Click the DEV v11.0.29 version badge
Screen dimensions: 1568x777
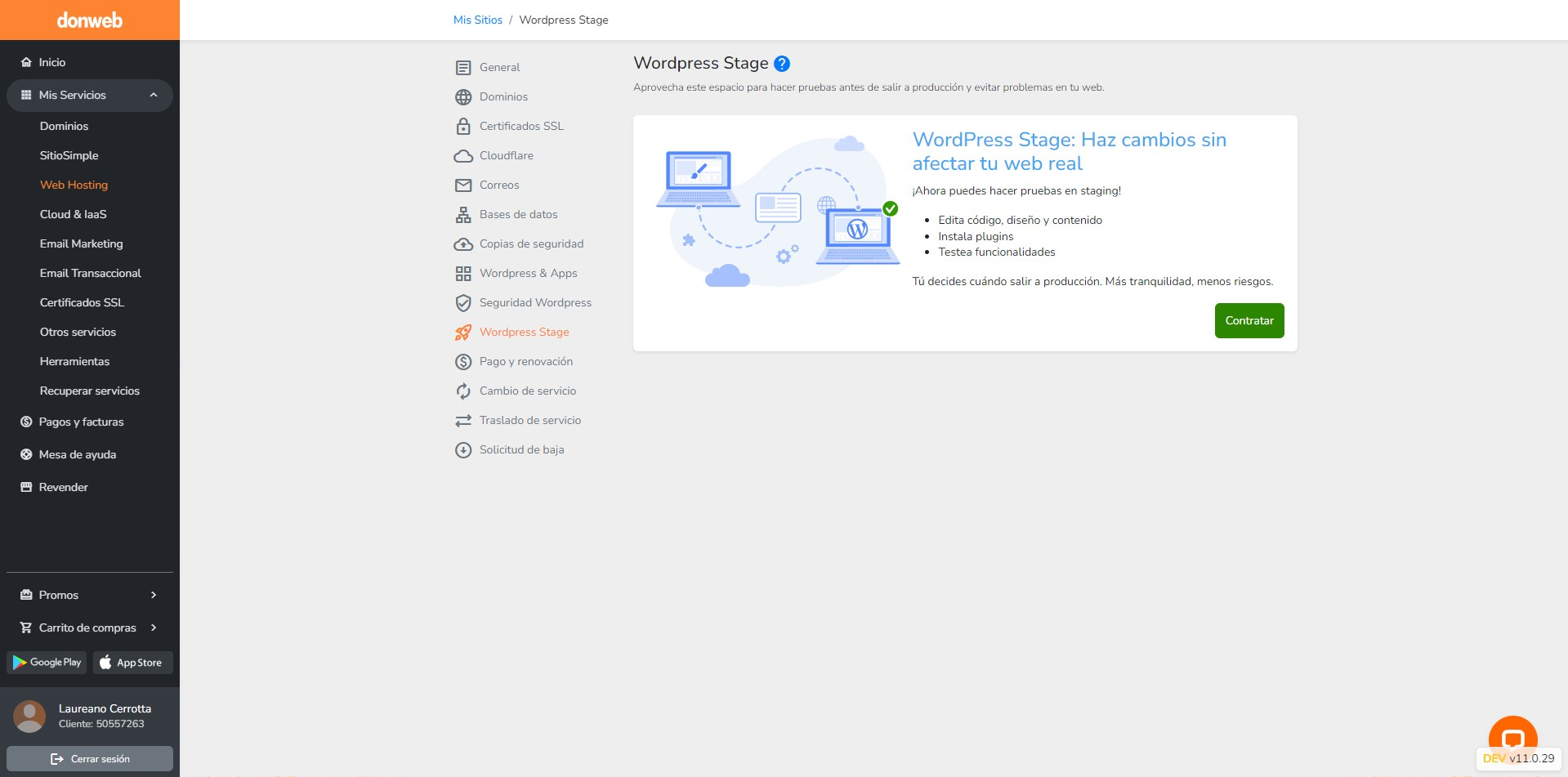1518,758
